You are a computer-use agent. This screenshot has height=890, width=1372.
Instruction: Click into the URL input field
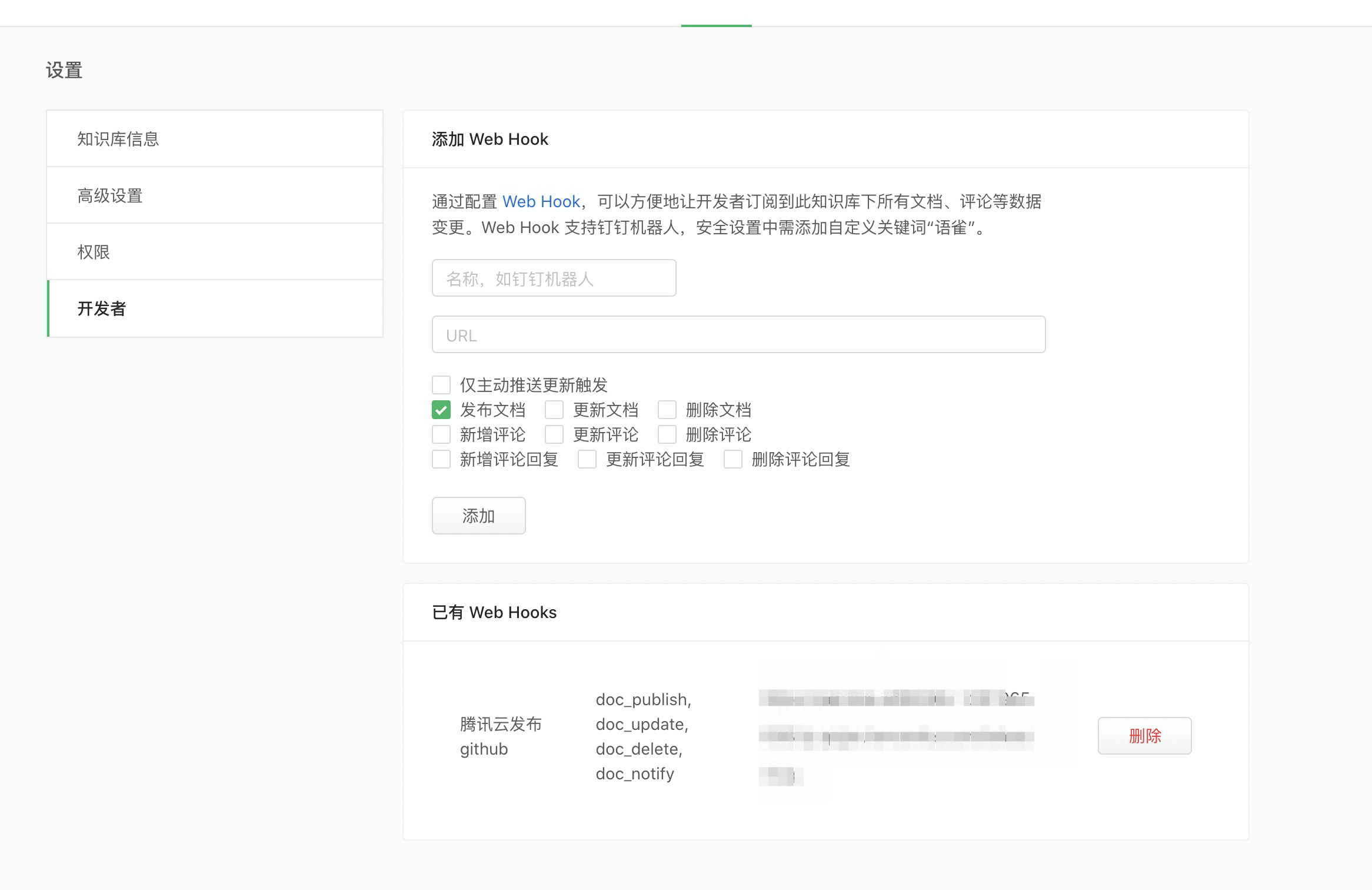738,335
